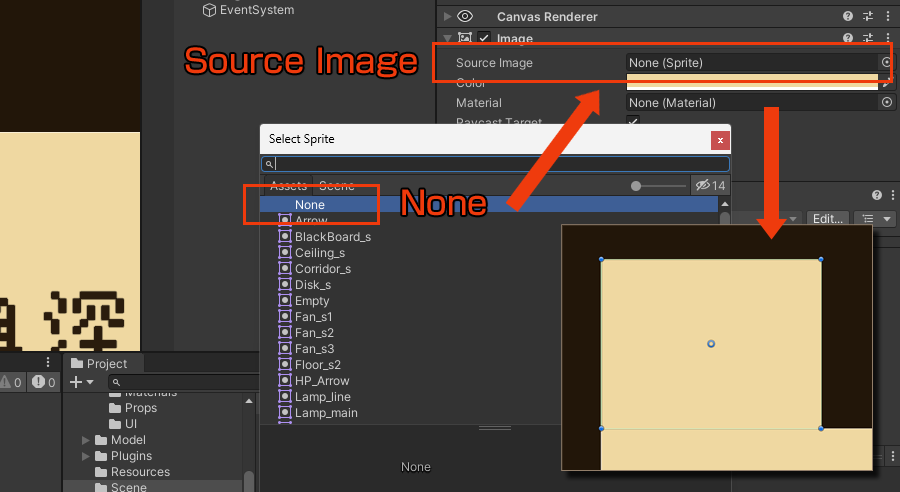
Task: Select BlackBoard_s sprite in the list
Action: tap(332, 237)
